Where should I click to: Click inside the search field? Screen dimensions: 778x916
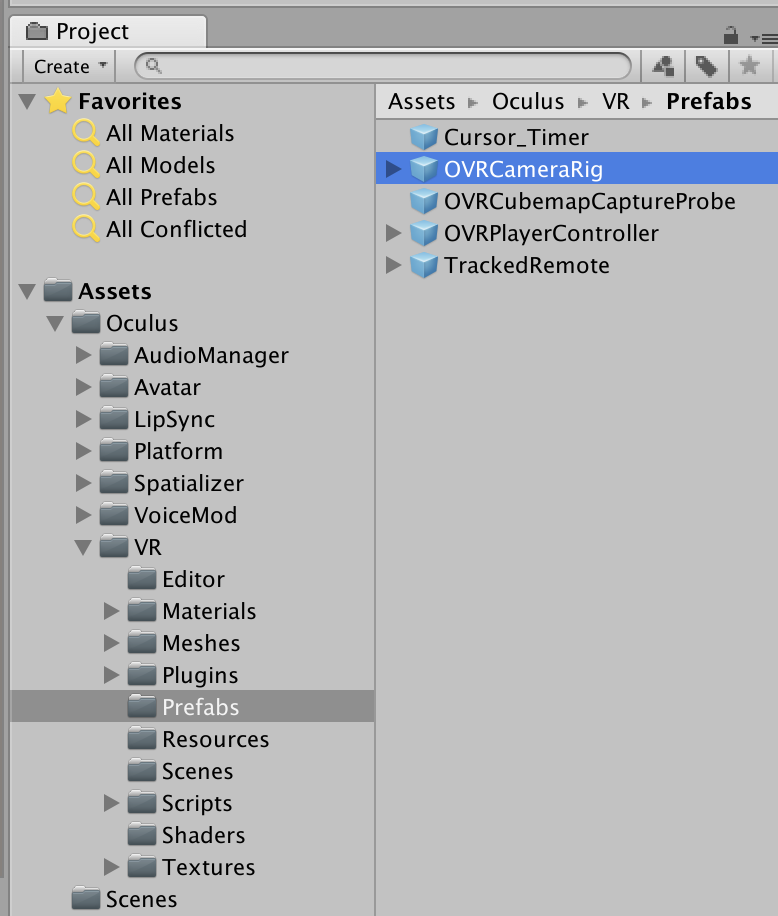click(380, 66)
